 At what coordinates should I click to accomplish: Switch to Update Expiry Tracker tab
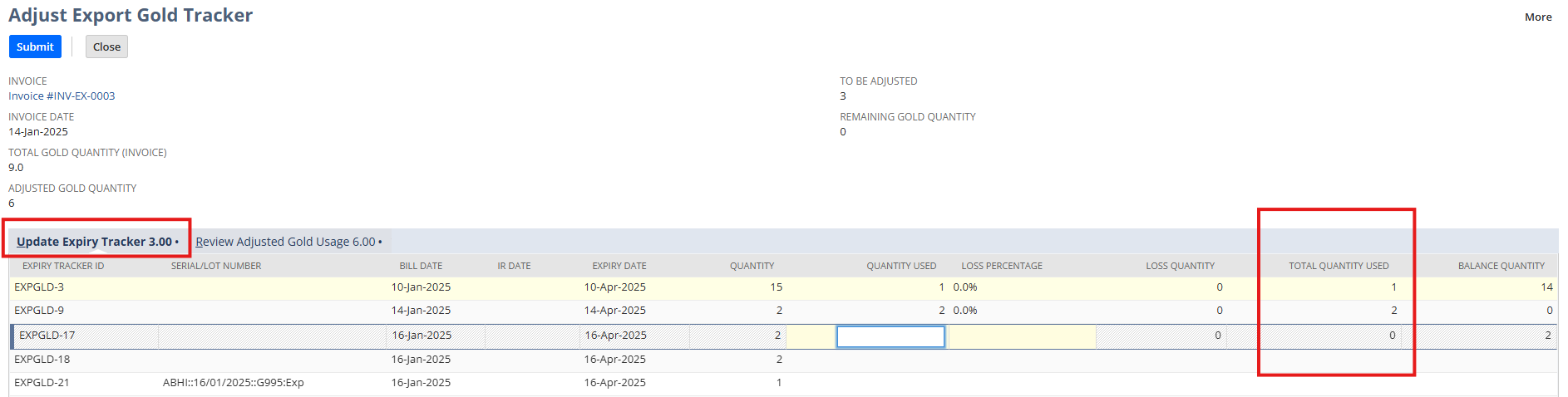coord(96,242)
